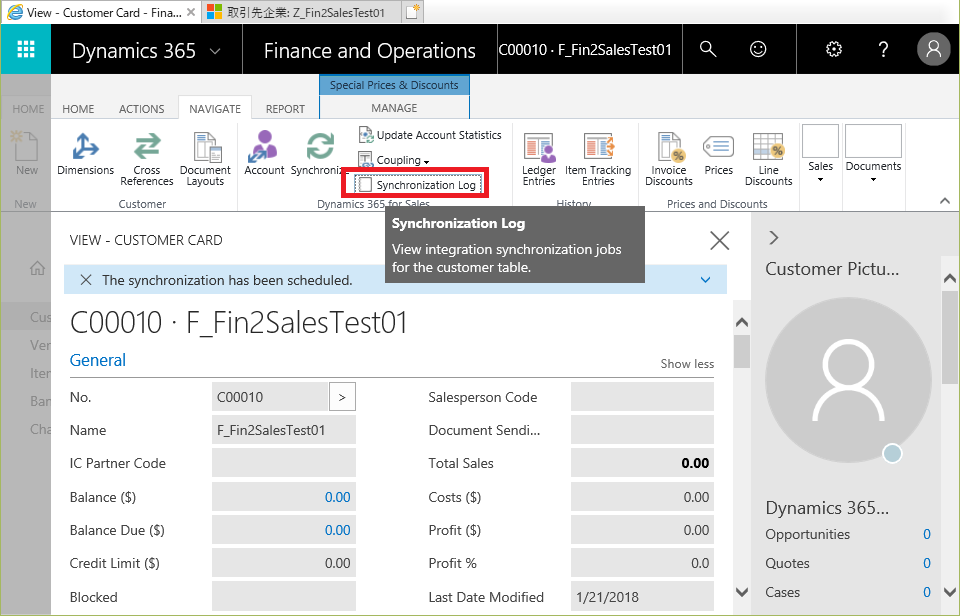Open Cross References
The image size is (960, 616).
[x=147, y=159]
